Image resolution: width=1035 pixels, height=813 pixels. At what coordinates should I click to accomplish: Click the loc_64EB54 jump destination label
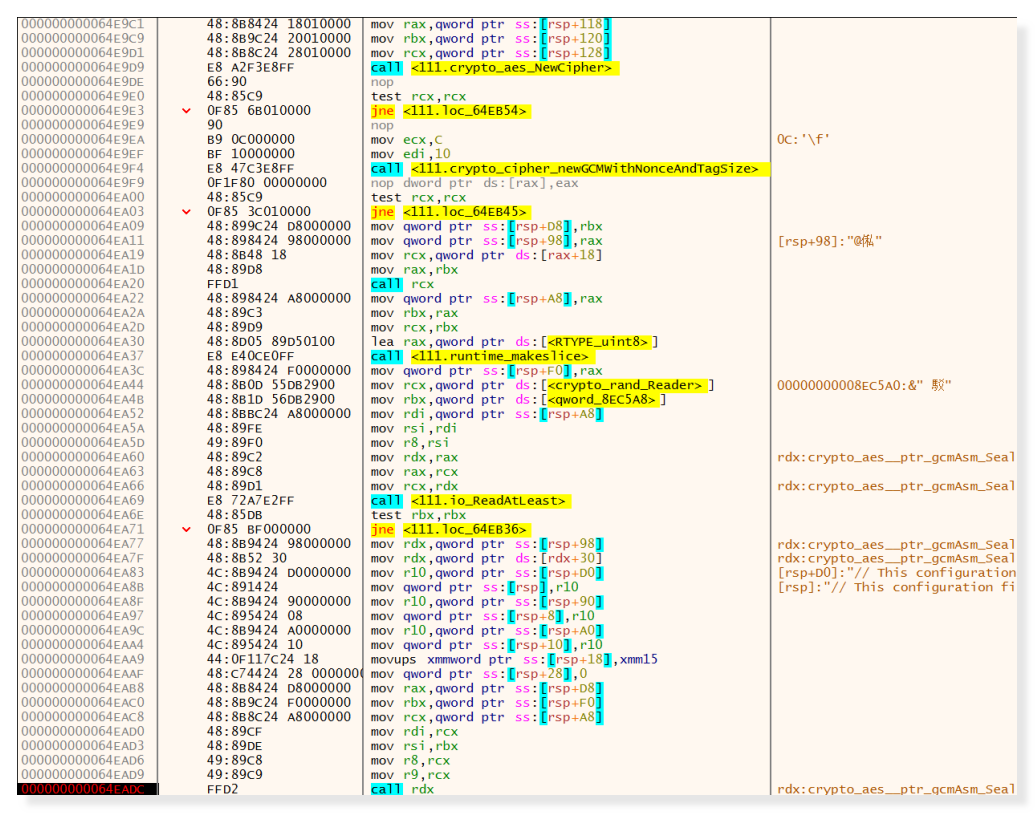(x=466, y=111)
